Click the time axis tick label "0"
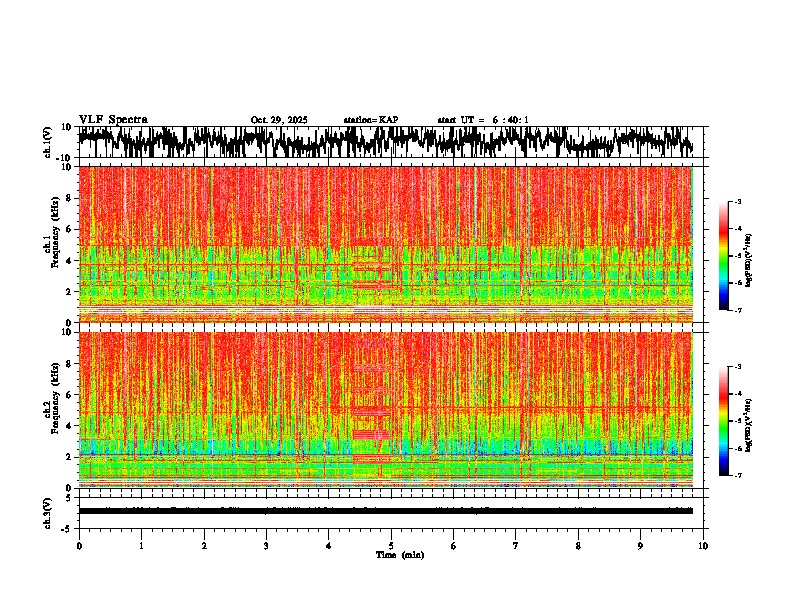This screenshot has width=792, height=612. (x=79, y=546)
